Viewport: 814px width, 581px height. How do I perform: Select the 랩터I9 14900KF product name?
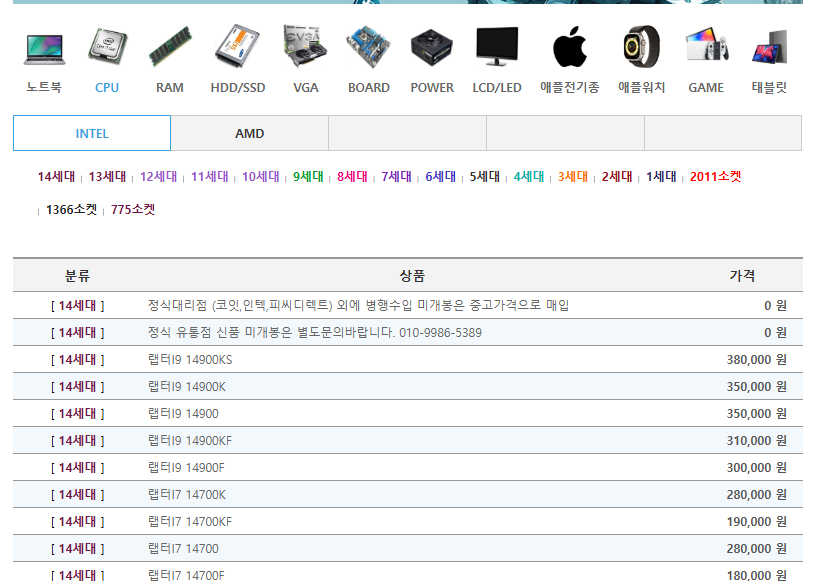[190, 441]
